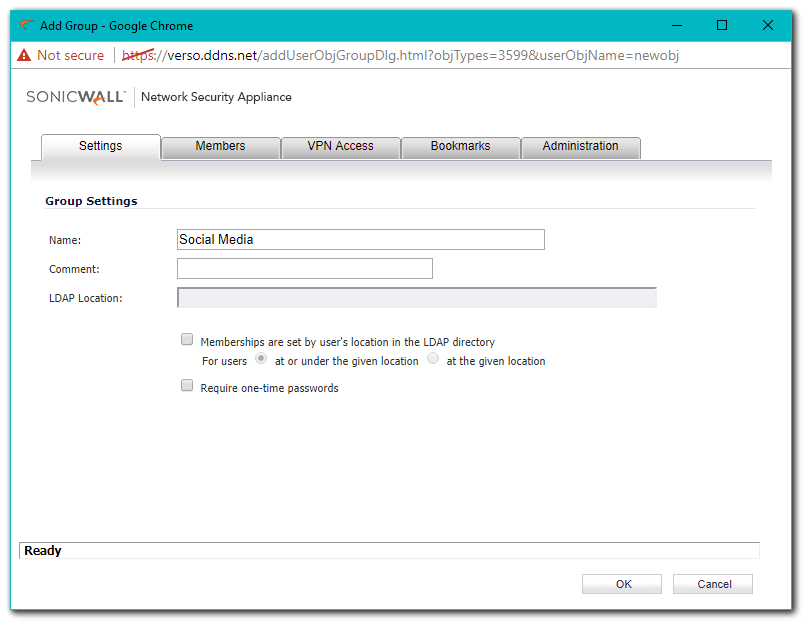
Task: Select the Administration tab
Action: pos(580,146)
